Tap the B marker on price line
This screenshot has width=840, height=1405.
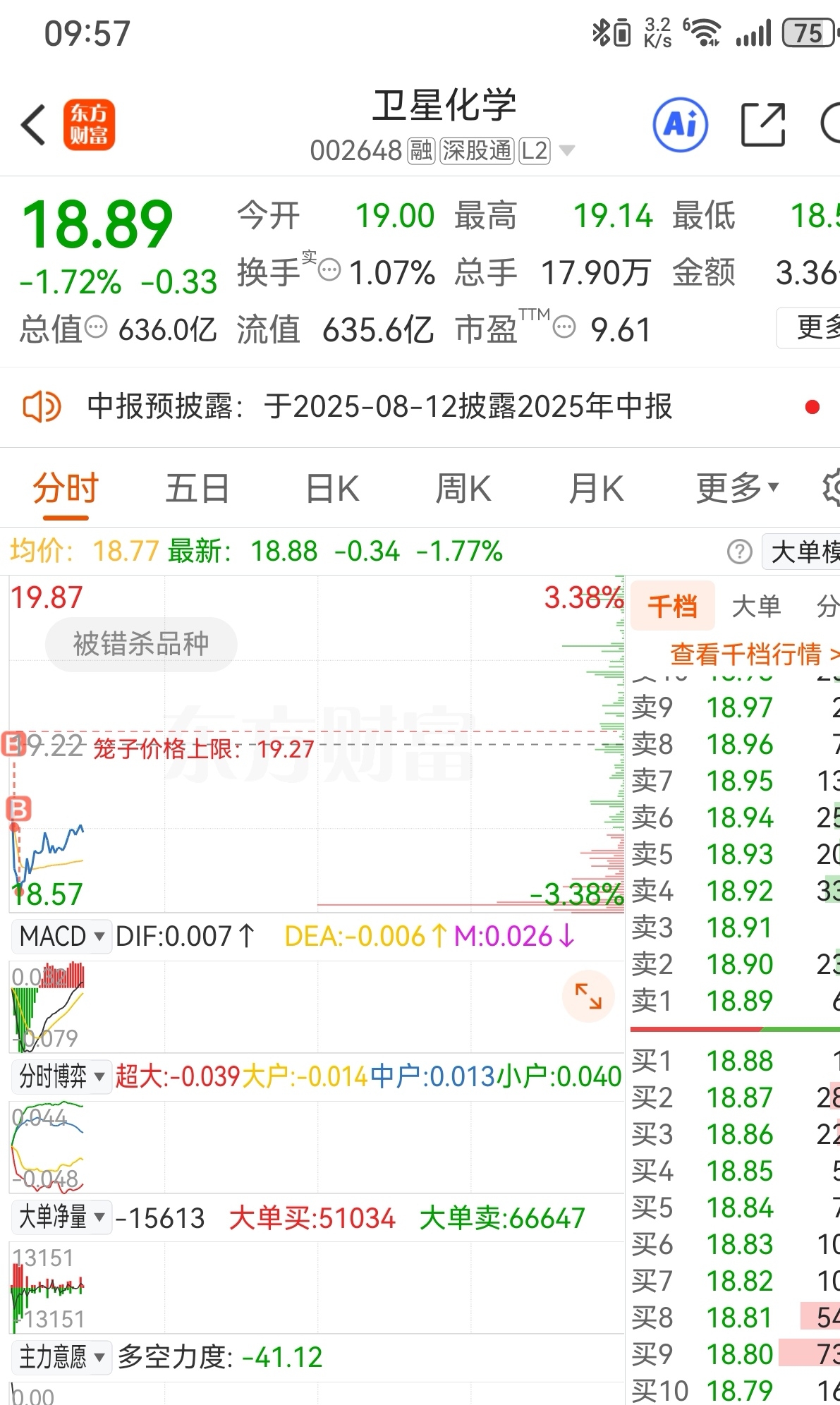pos(19,808)
